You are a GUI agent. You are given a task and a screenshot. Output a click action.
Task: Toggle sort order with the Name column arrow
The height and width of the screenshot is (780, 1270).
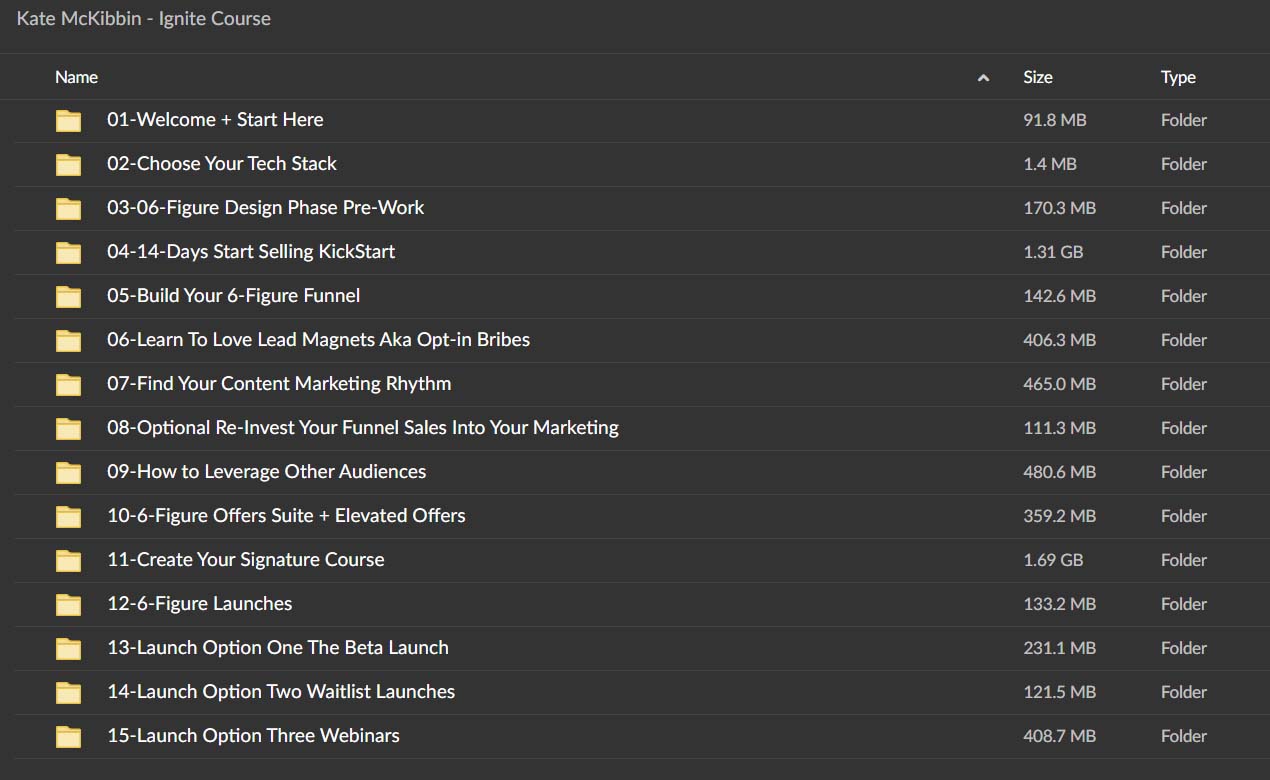tap(983, 78)
